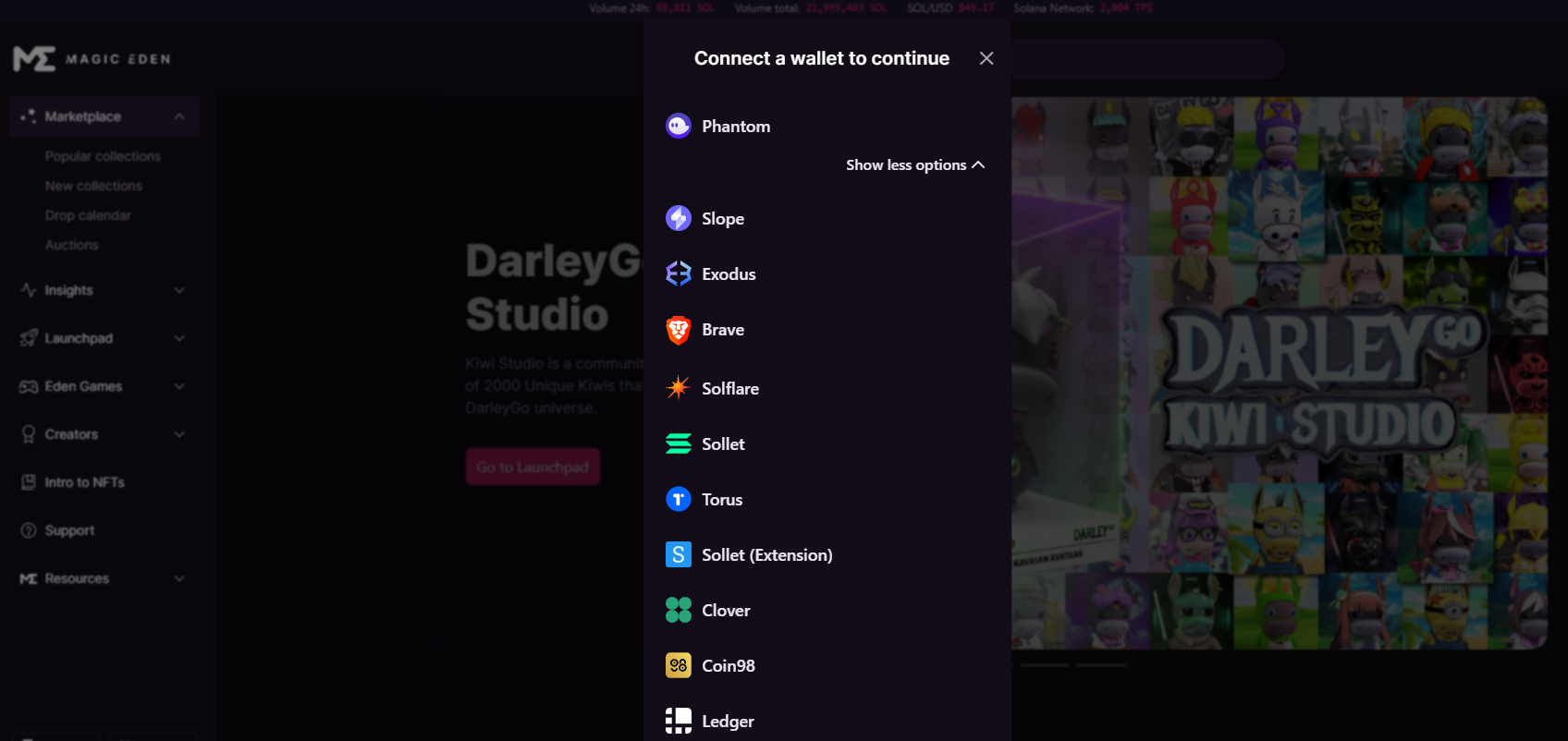Click the Coin98 wallet icon
This screenshot has width=1568, height=741.
679,665
